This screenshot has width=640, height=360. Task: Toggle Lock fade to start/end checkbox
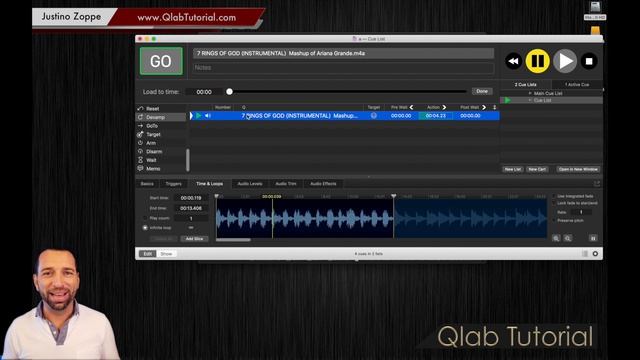[x=554, y=203]
